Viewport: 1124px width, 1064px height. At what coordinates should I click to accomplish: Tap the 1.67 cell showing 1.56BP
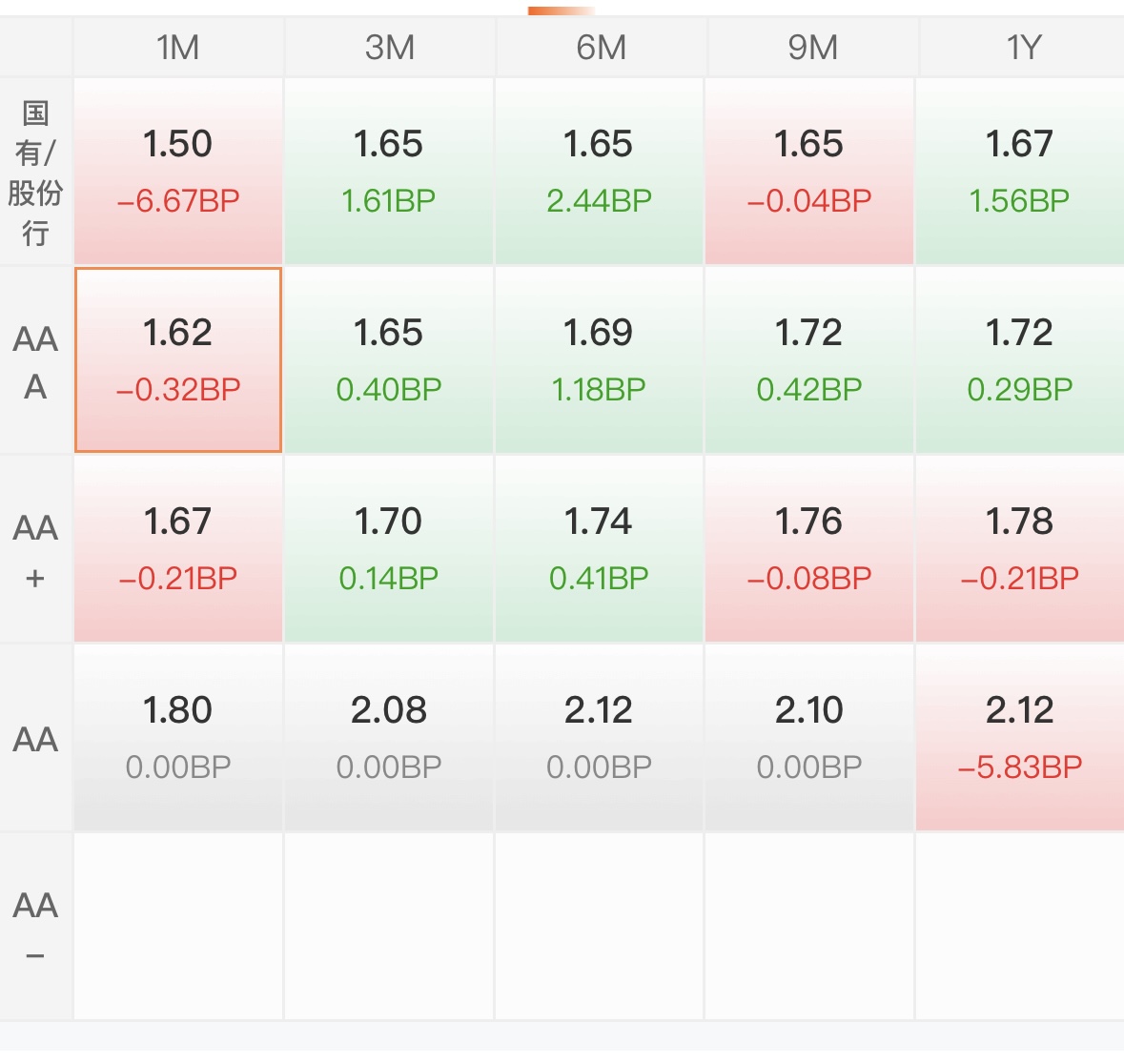[1019, 172]
